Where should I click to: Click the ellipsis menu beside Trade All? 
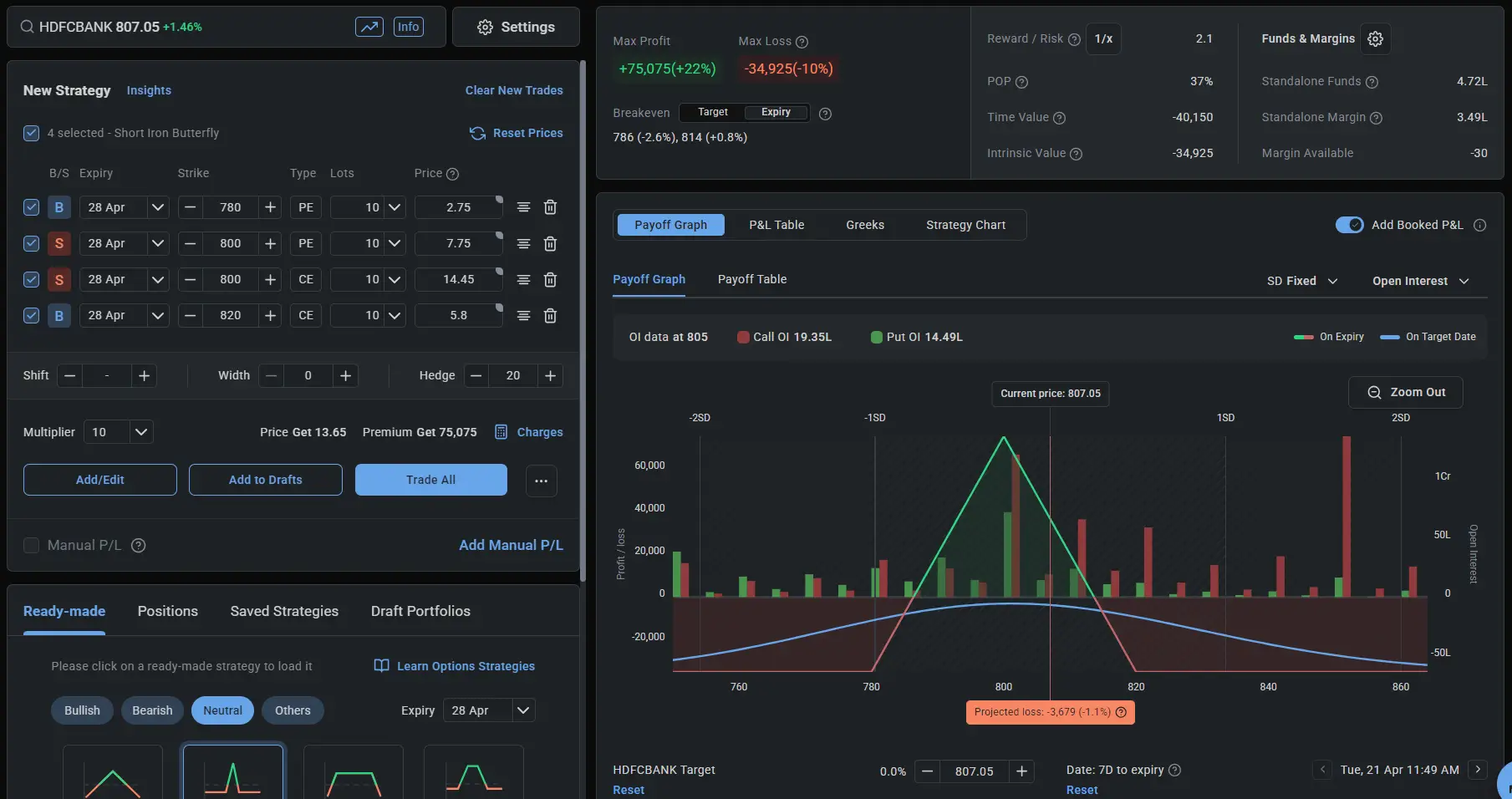[541, 481]
